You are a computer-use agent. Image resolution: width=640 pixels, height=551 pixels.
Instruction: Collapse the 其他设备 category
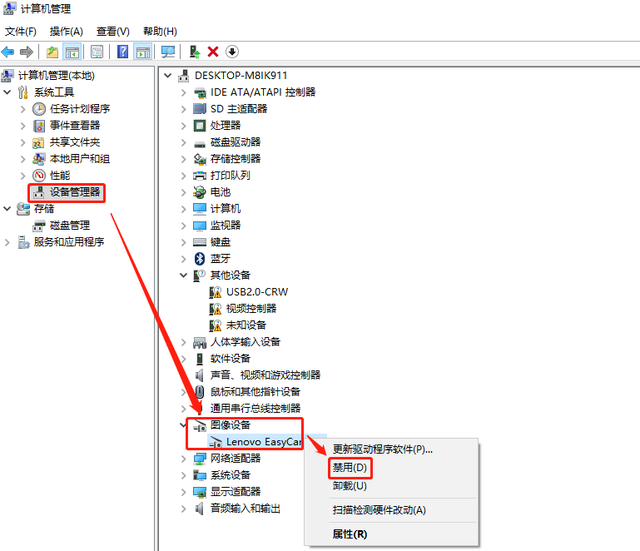click(184, 275)
